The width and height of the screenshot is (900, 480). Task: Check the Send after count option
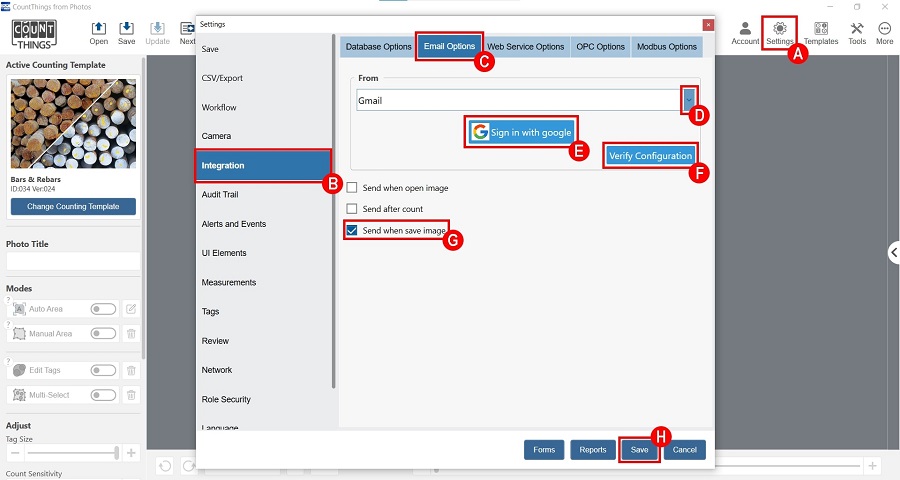pyautogui.click(x=352, y=209)
